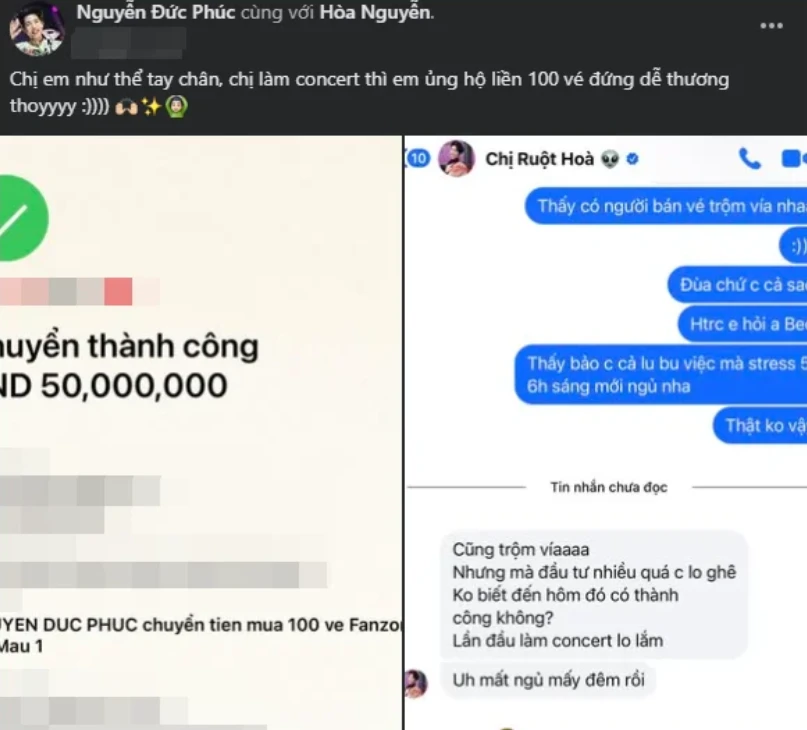807x730 pixels.
Task: Click the blue verified badge beside Hoà
Action: pyautogui.click(x=633, y=160)
